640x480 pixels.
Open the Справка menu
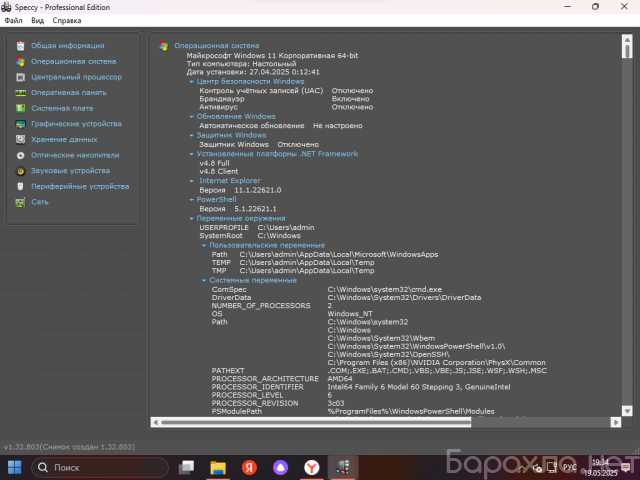(67, 20)
